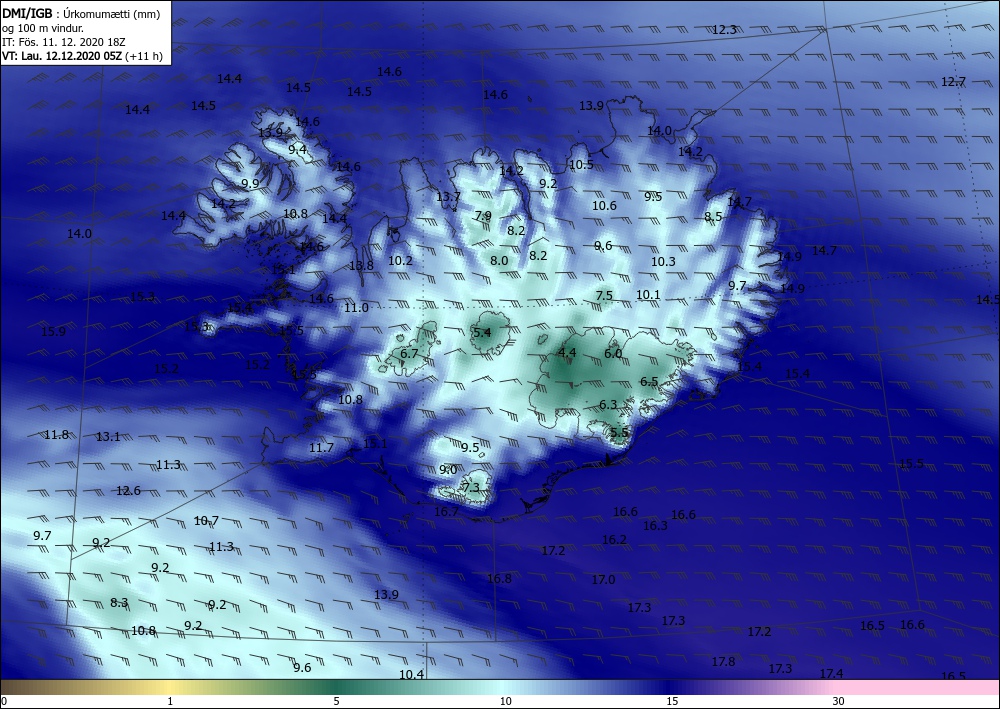Click the map value 16.7
Image resolution: width=1000 pixels, height=709 pixels.
point(446,511)
